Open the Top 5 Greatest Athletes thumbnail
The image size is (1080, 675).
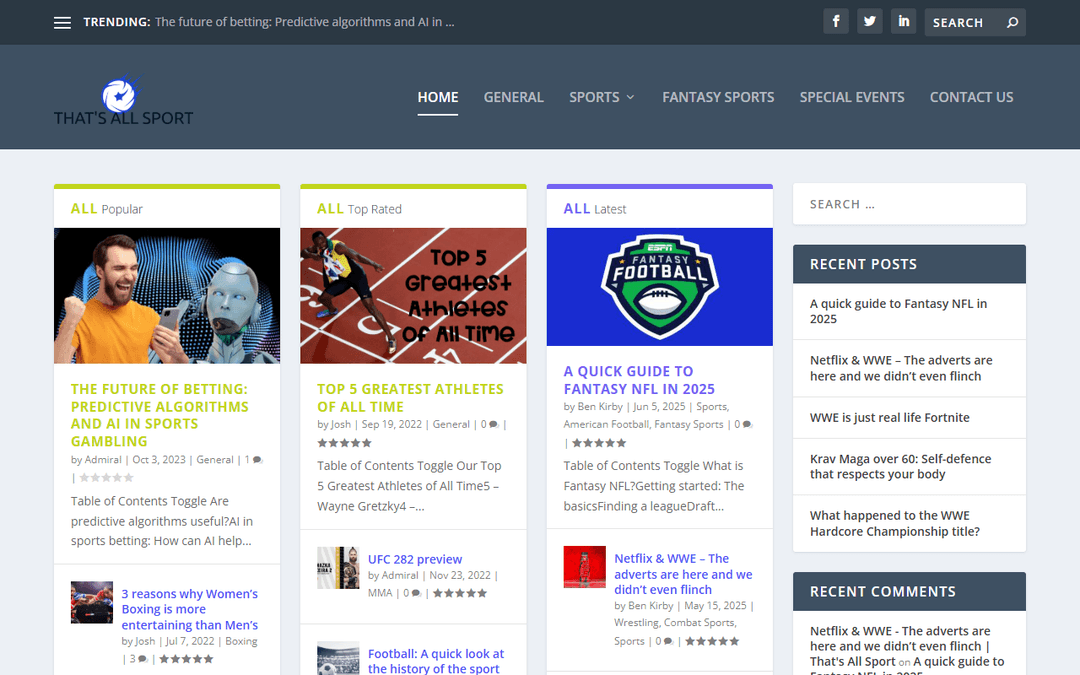pos(413,295)
